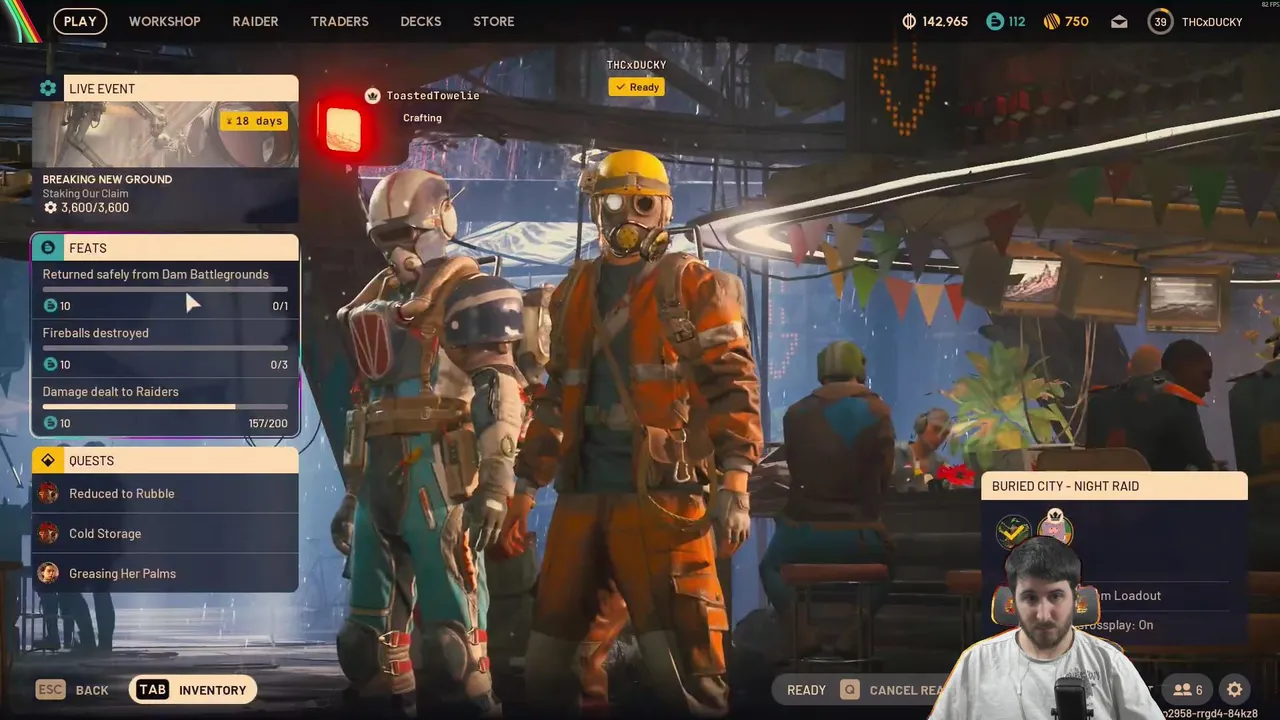The height and width of the screenshot is (720, 1280).
Task: Click the READY button at bottom
Action: coord(806,690)
